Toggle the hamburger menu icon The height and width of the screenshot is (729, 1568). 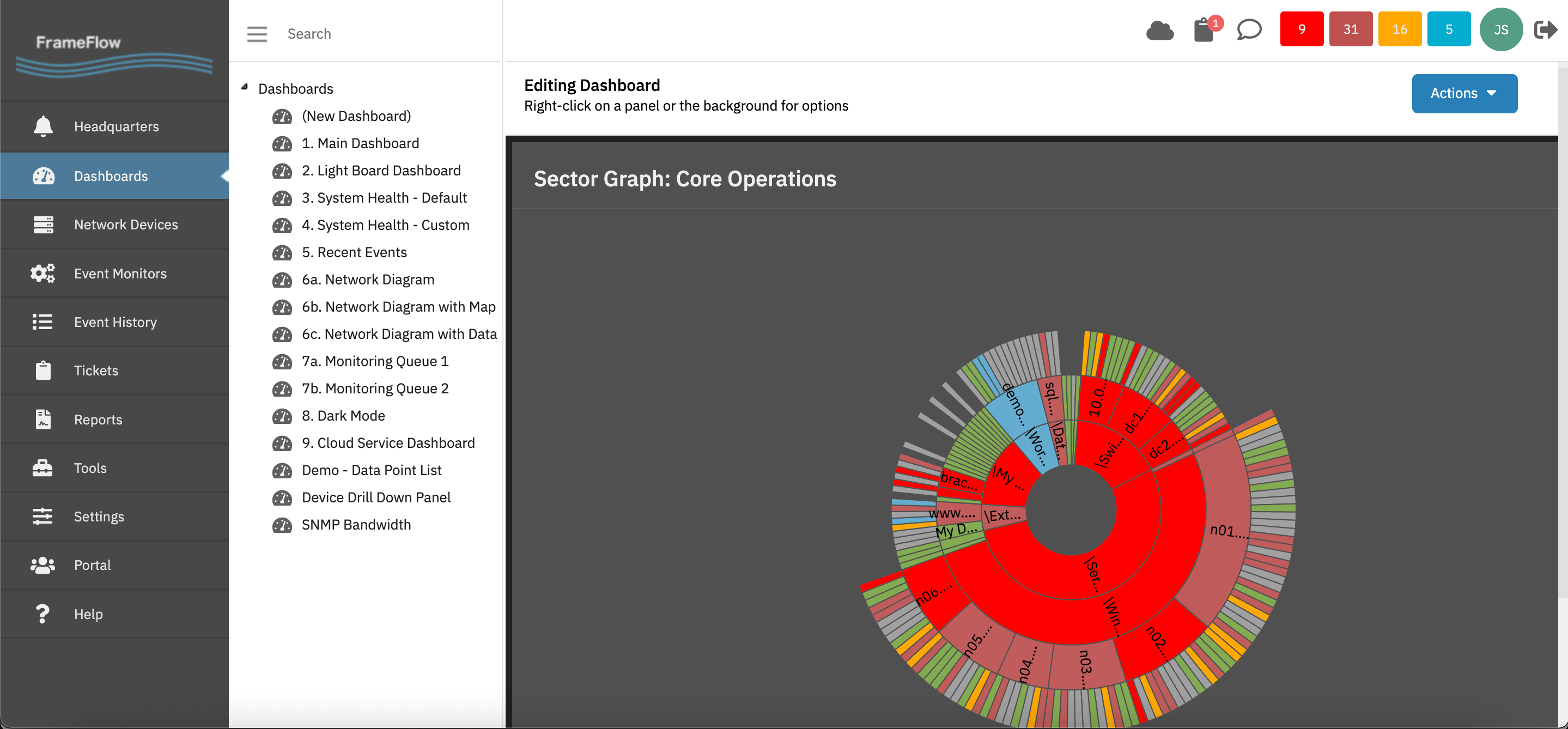pyautogui.click(x=257, y=34)
